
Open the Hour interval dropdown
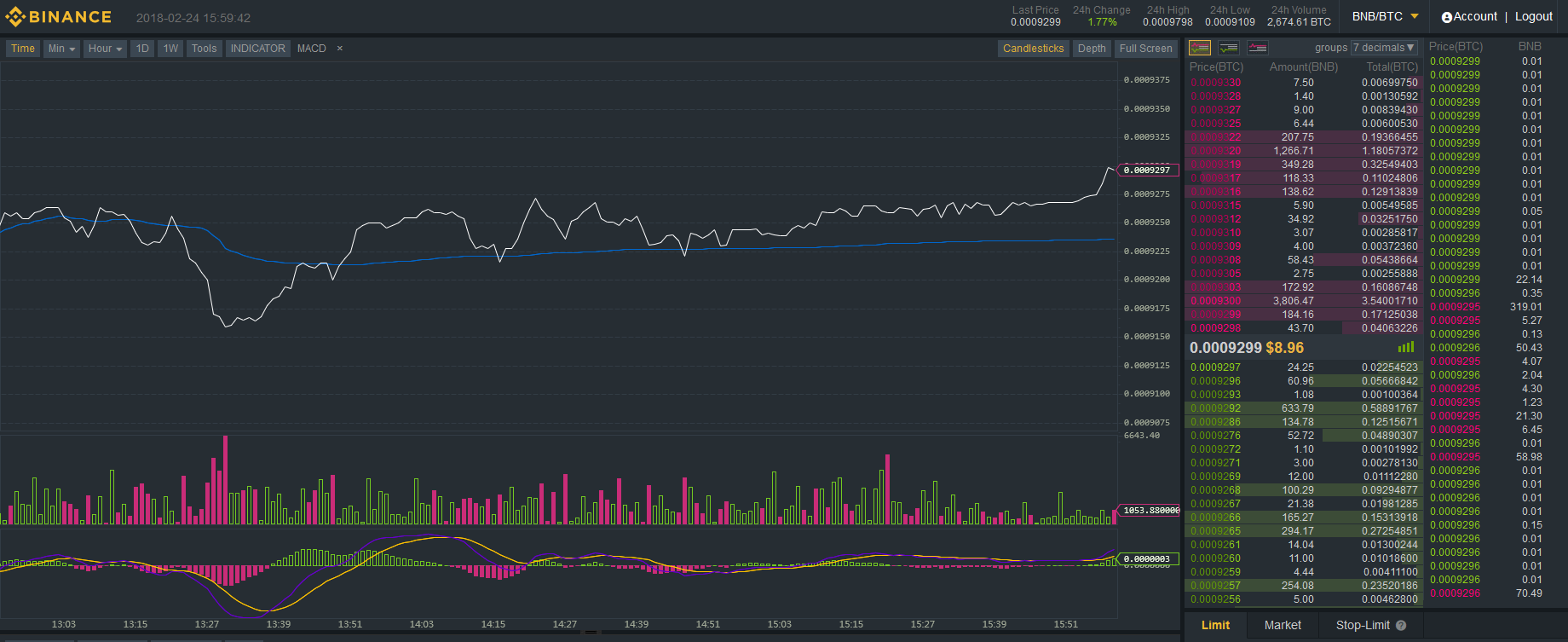point(106,49)
